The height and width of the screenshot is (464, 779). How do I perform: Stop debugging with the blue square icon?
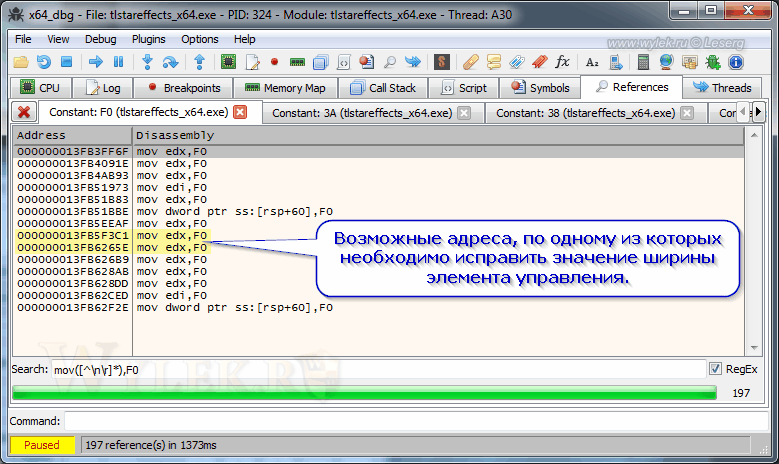coord(67,62)
